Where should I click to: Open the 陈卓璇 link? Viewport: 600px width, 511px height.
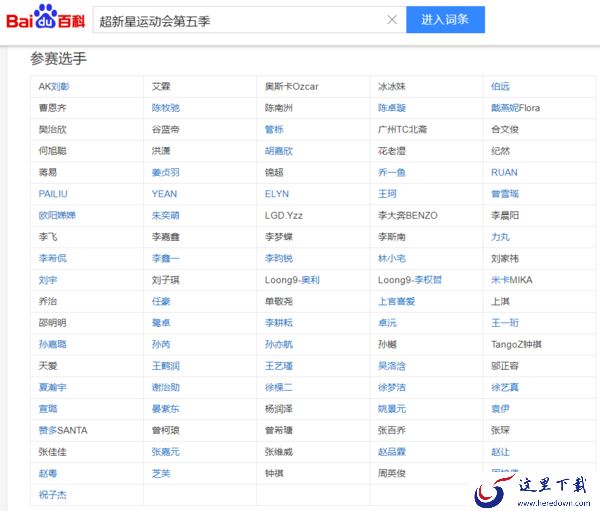(392, 108)
